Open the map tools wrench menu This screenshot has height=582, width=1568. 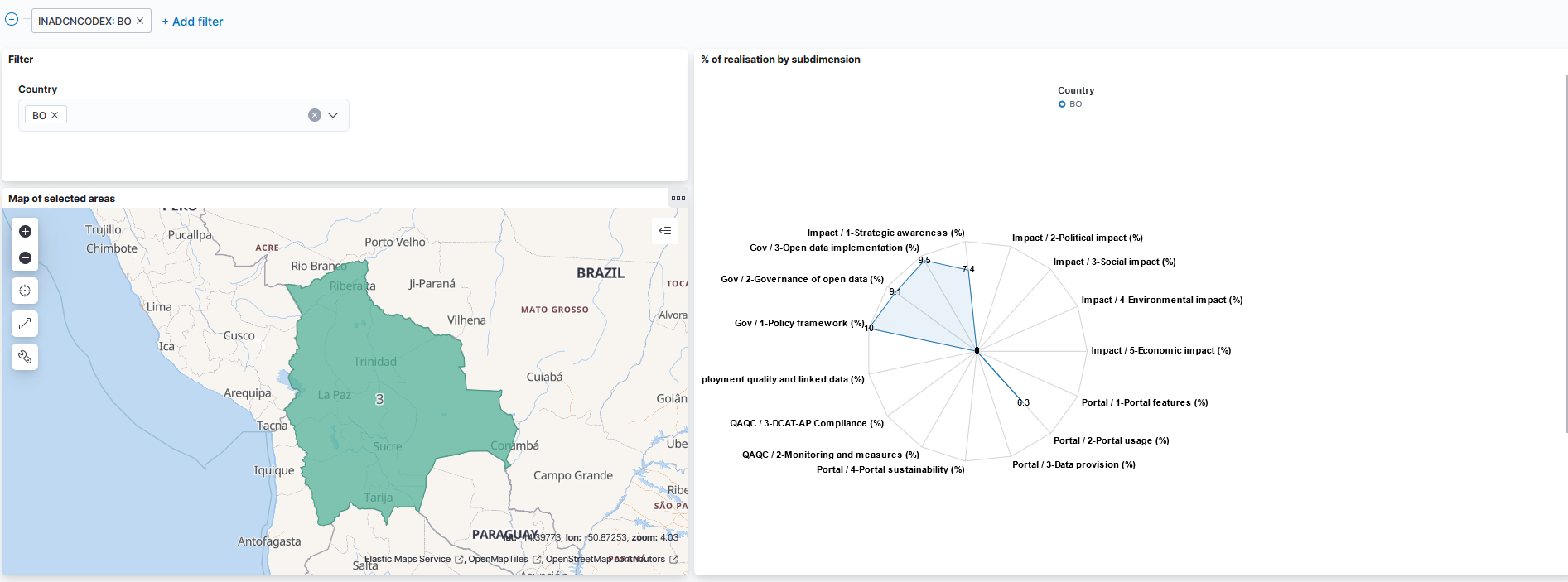click(x=25, y=357)
